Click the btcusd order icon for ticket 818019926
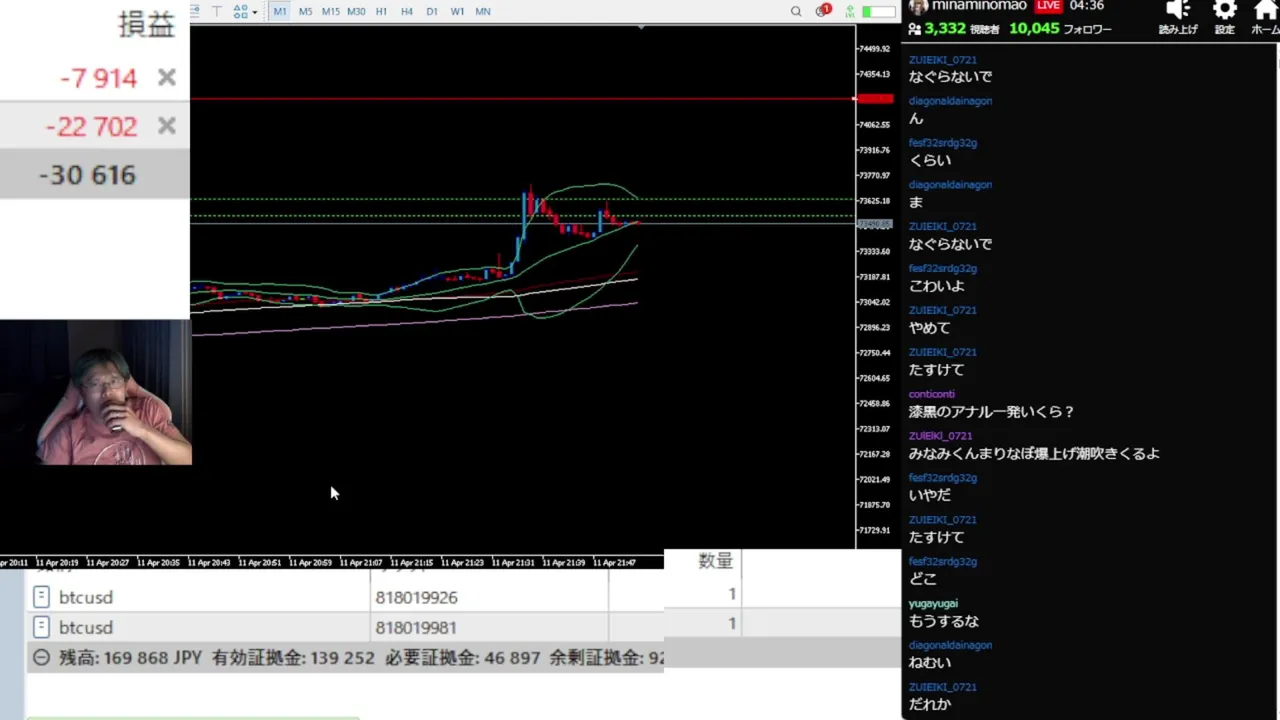Screen dimensions: 1280x720 [x=41, y=597]
